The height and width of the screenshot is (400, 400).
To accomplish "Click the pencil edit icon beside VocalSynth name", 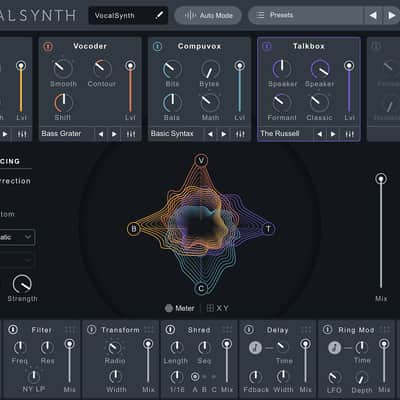I will click(160, 15).
